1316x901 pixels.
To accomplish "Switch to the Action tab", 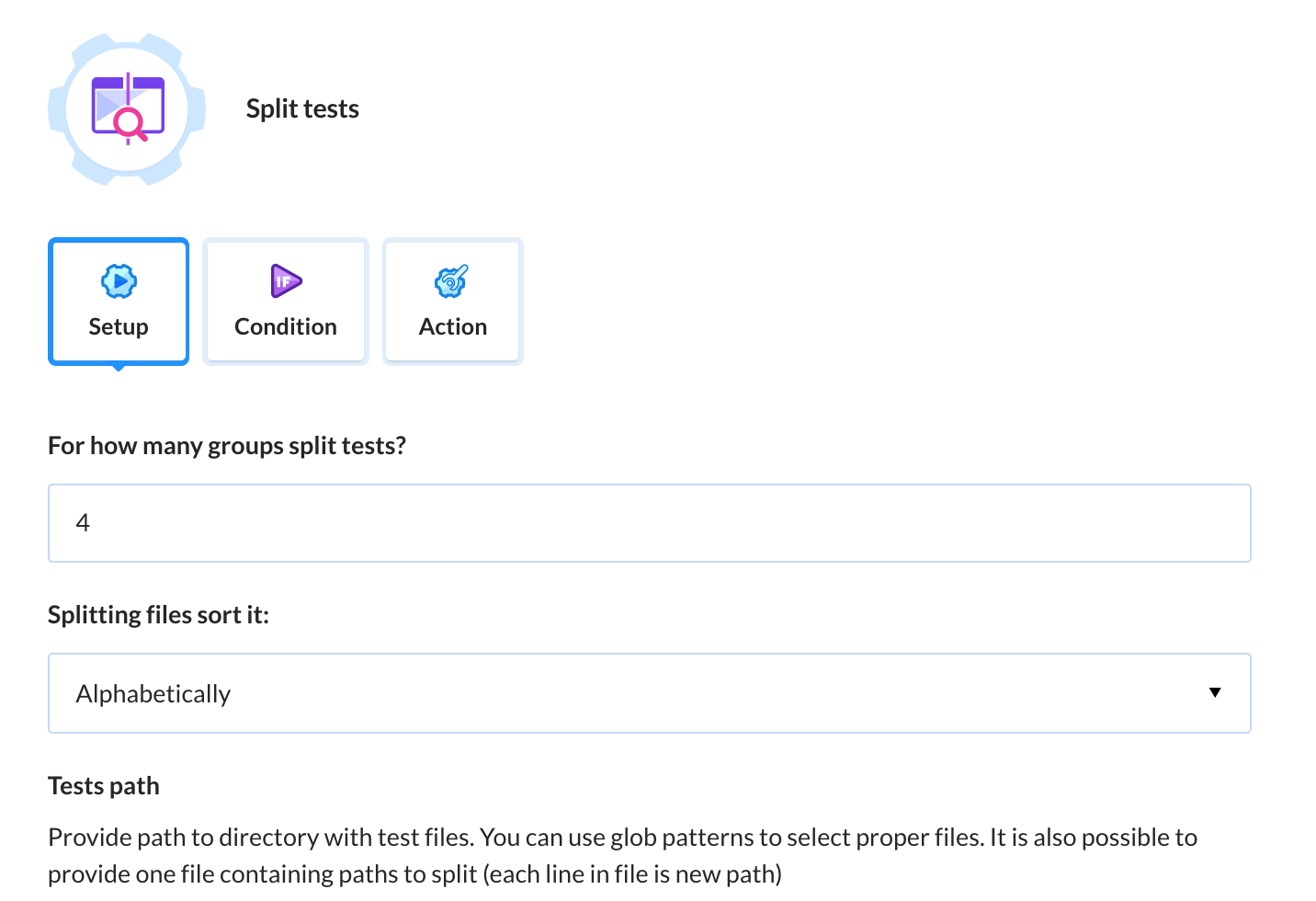I will pos(453,302).
